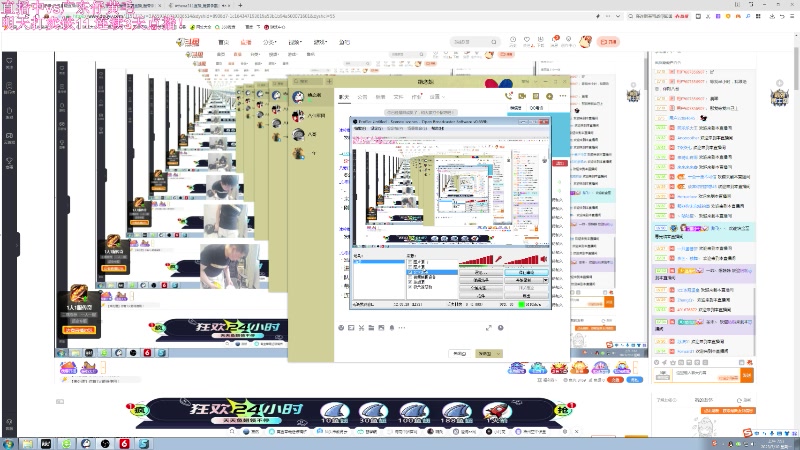Click the search magnifier in Douyu header

tap(493, 42)
